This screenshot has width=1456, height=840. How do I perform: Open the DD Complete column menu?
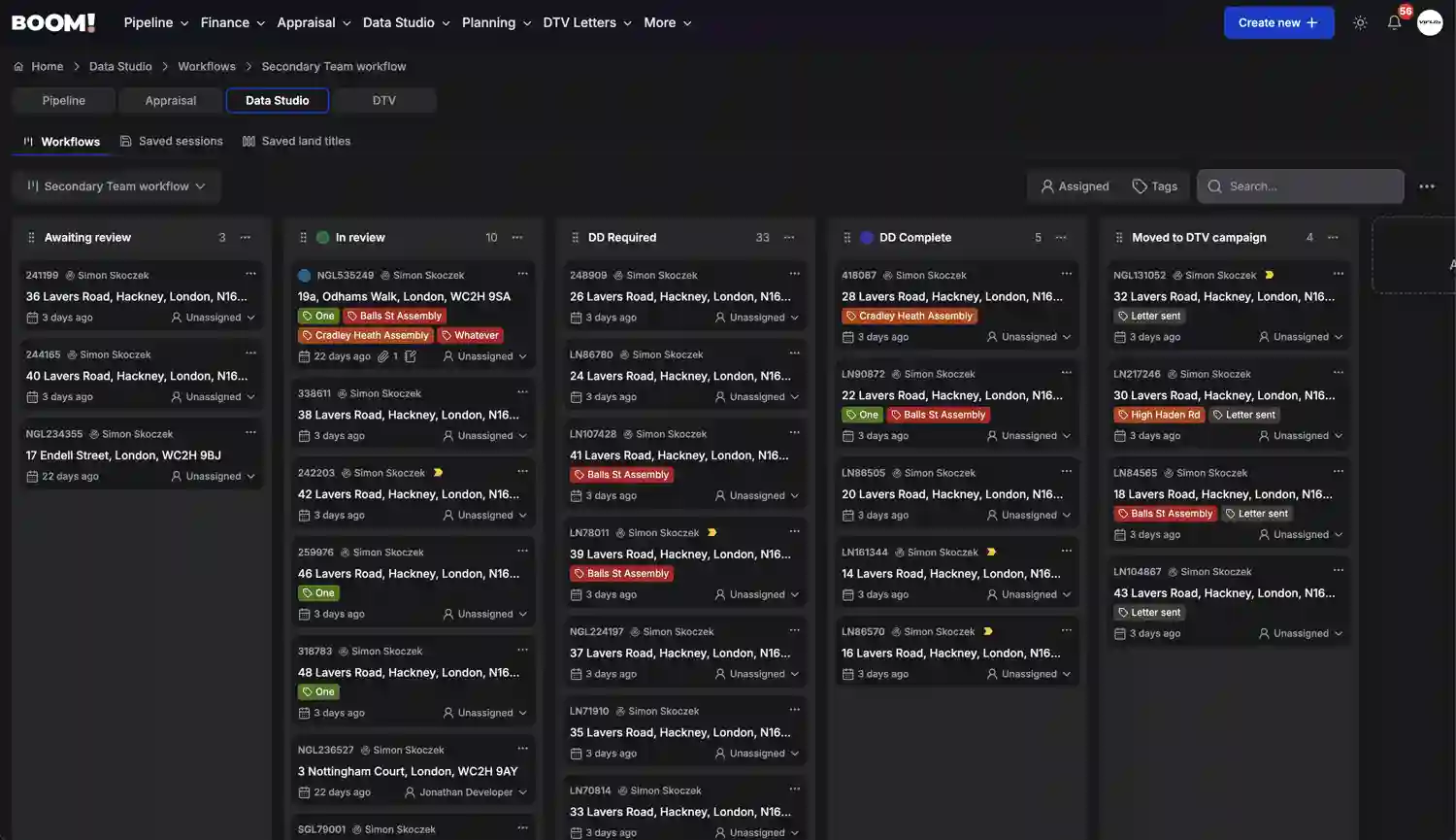[x=1061, y=237]
